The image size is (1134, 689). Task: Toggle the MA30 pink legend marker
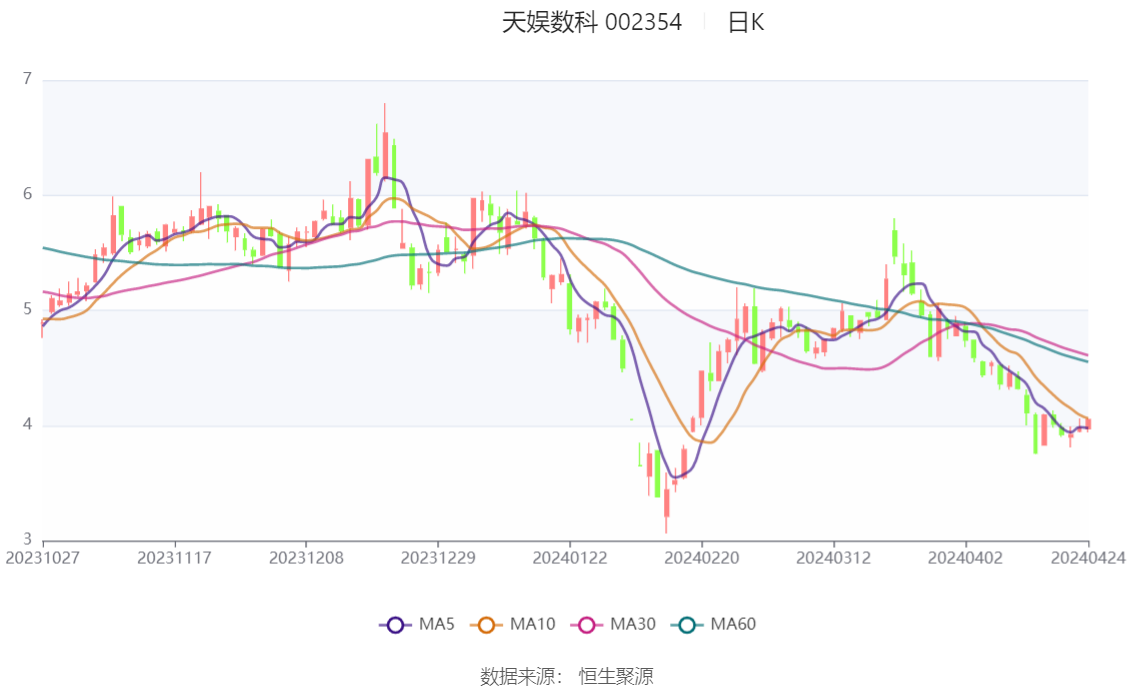point(587,625)
